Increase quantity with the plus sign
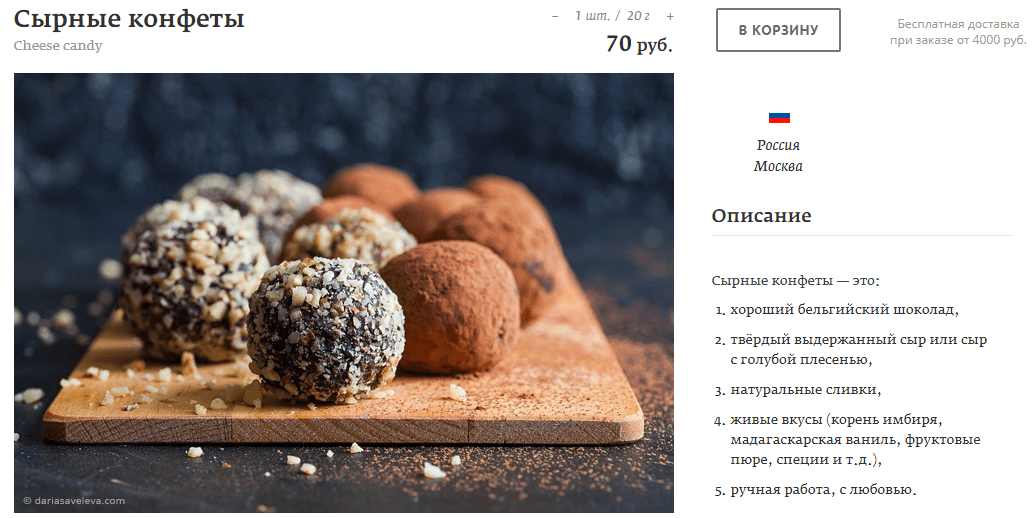 [x=670, y=16]
